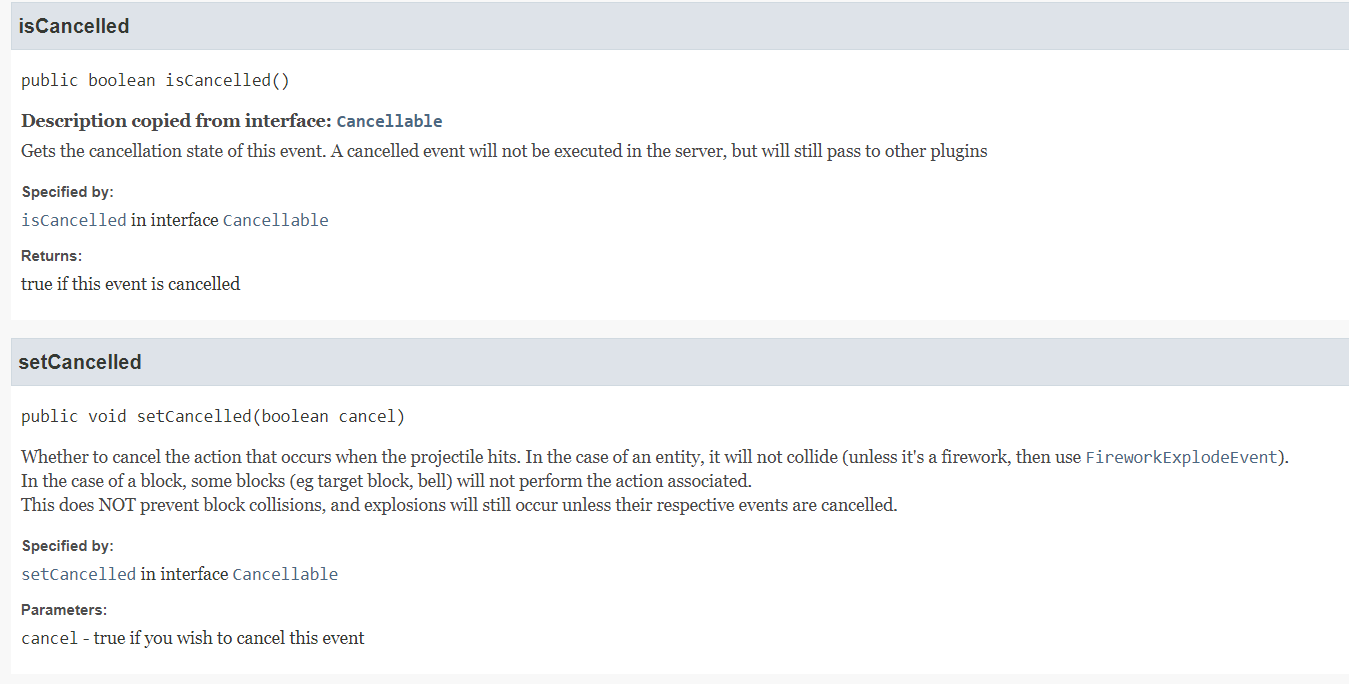Open Cancellable link after 'Description copied from interface'

[389, 121]
